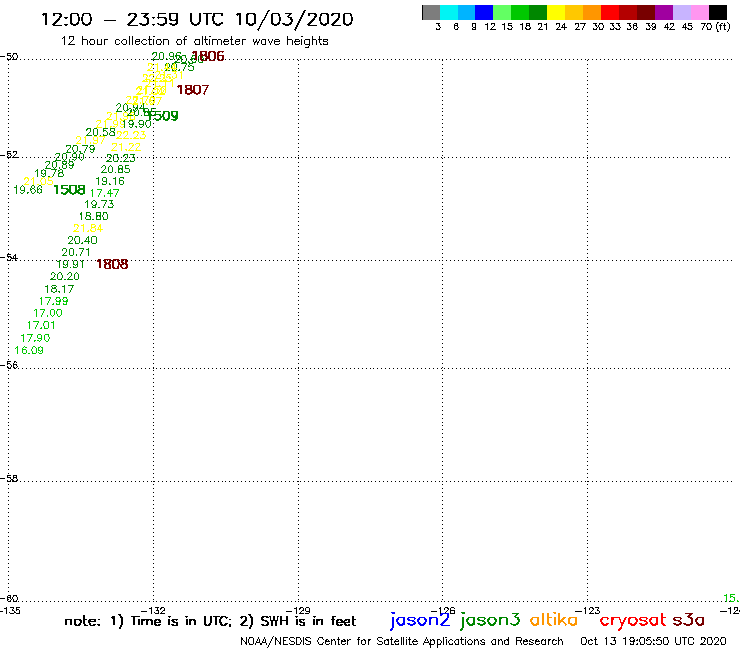740x650 pixels.
Task: Click the 20.71 wave height value
Action: point(76,253)
